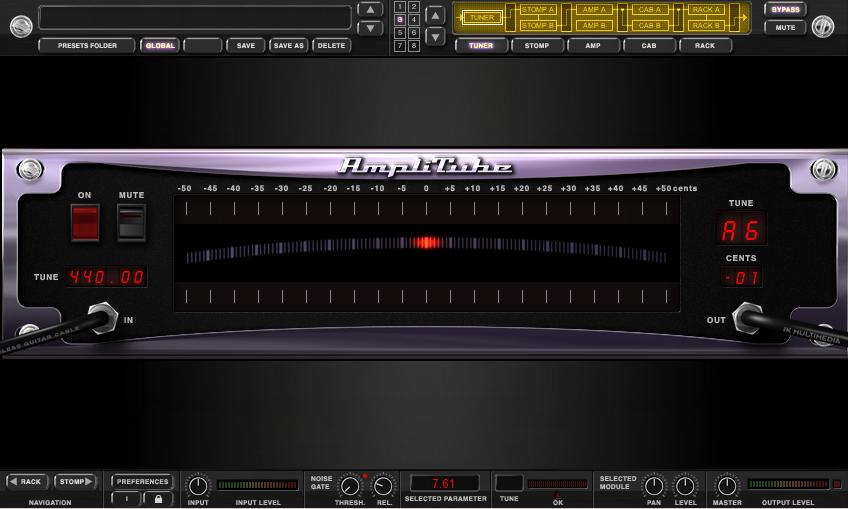Click DELETE preset button
The width and height of the screenshot is (848, 509).
click(x=332, y=45)
